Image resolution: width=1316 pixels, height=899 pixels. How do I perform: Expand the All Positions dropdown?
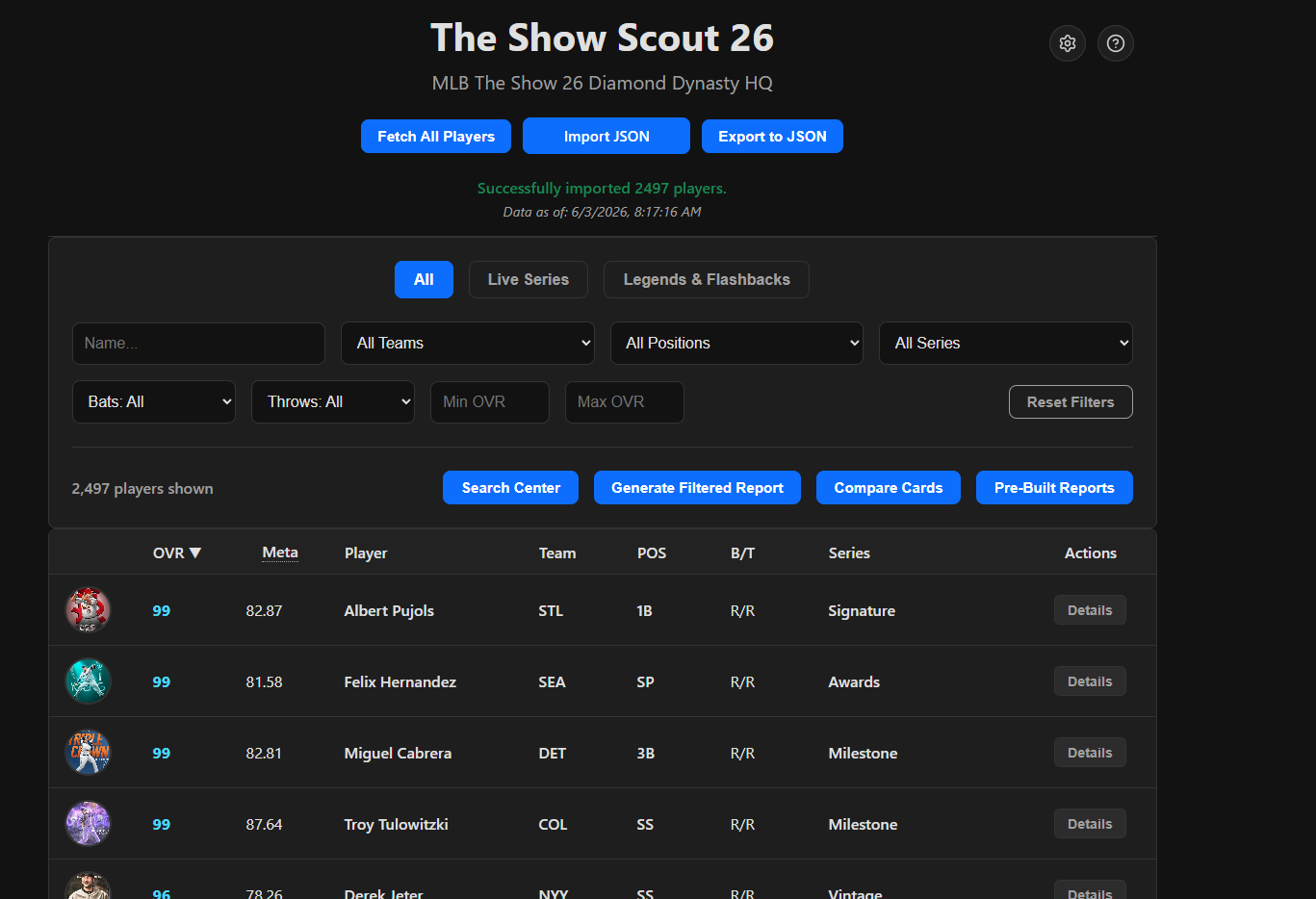tap(736, 343)
